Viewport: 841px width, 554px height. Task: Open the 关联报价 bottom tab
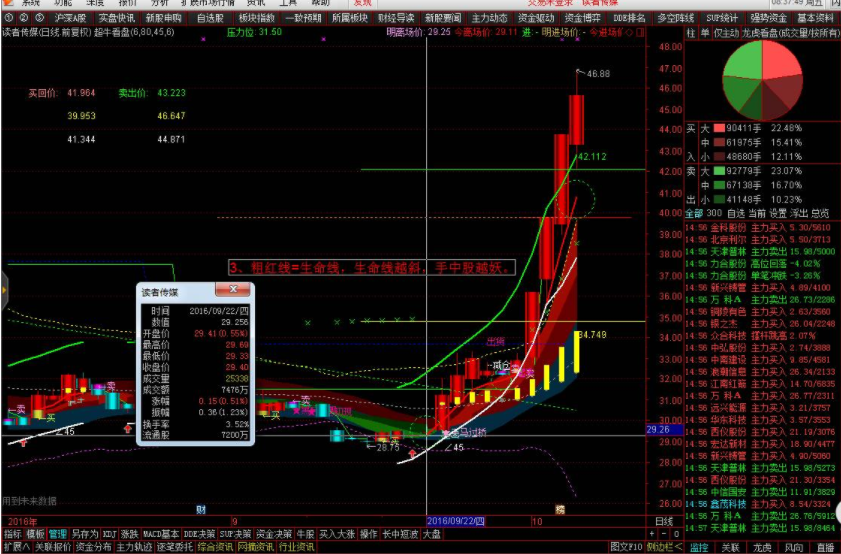pyautogui.click(x=53, y=547)
